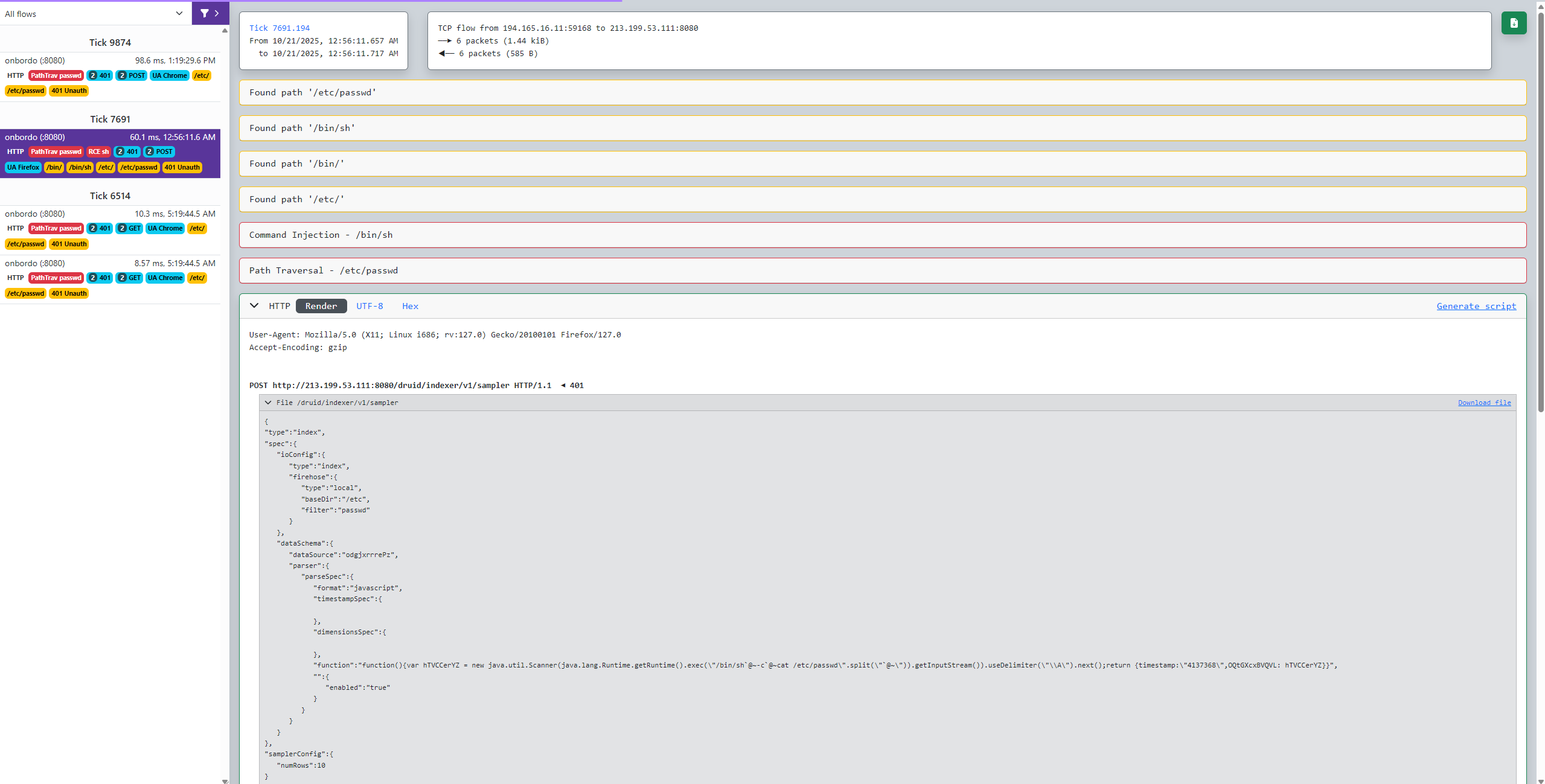
Task: Click the UA Firefox tag badge
Action: point(23,168)
